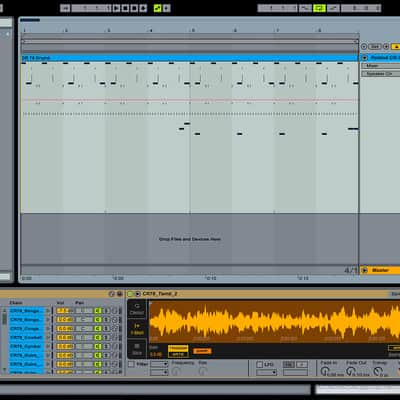Click the round hot-swap button in the drum rack title bar

pos(112,294)
